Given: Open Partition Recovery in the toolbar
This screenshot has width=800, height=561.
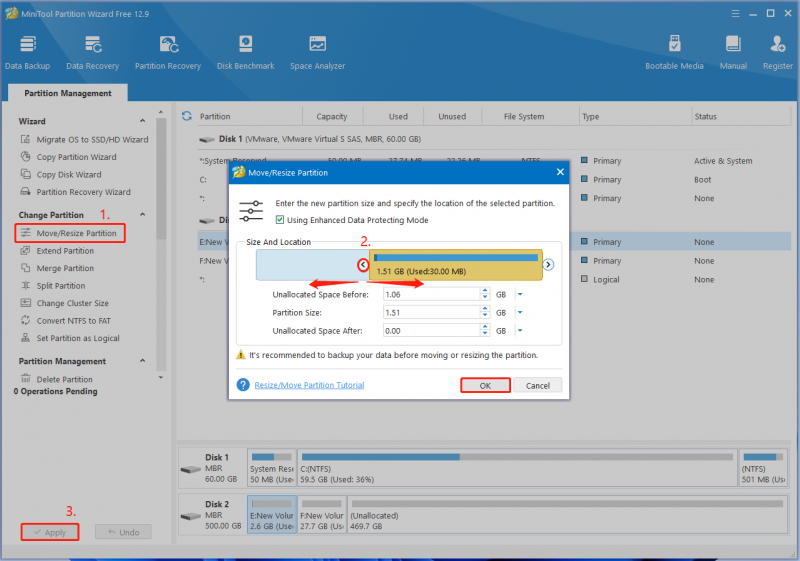Looking at the screenshot, I should pos(168,53).
